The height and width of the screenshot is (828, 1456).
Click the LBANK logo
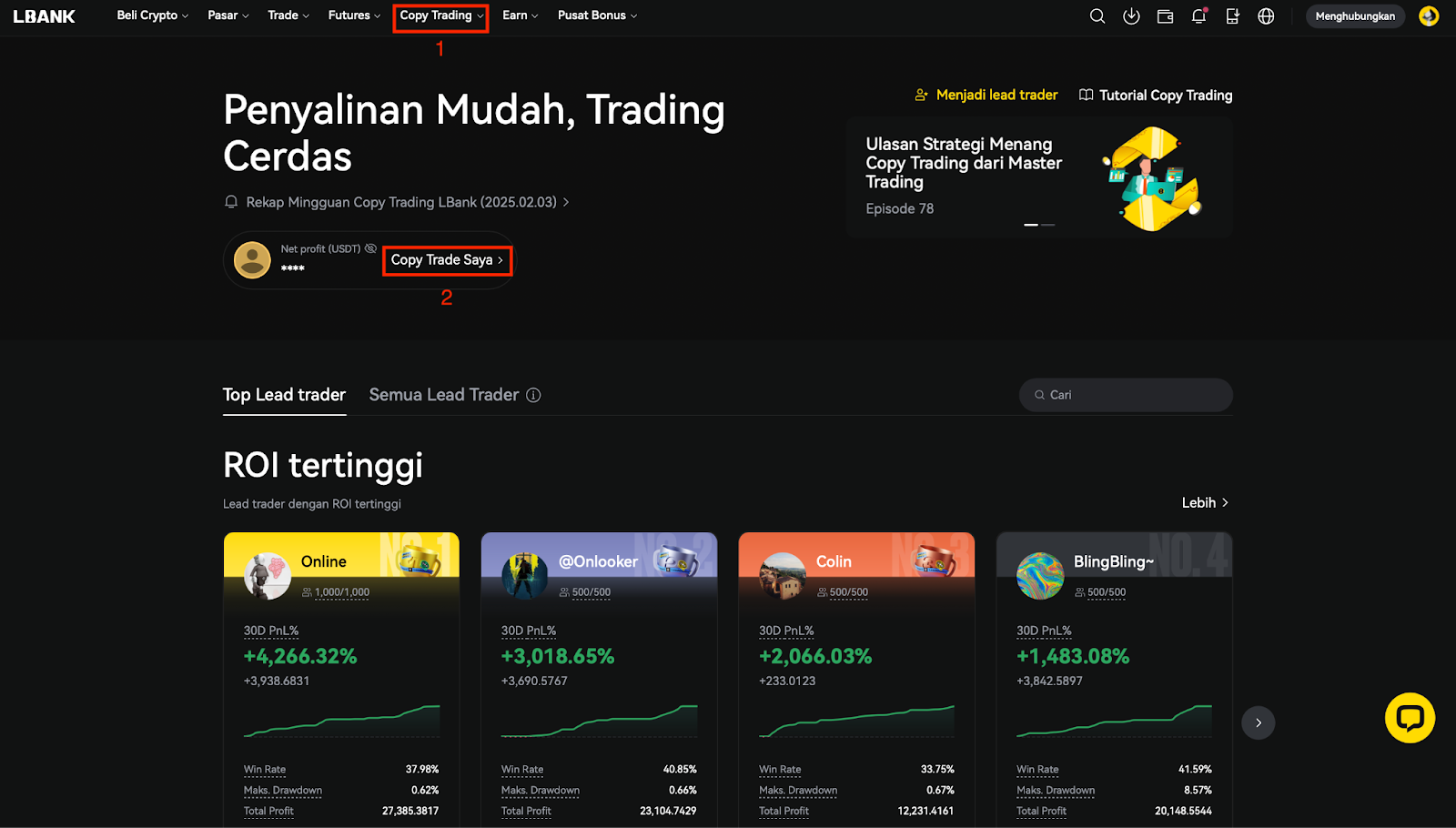[44, 16]
